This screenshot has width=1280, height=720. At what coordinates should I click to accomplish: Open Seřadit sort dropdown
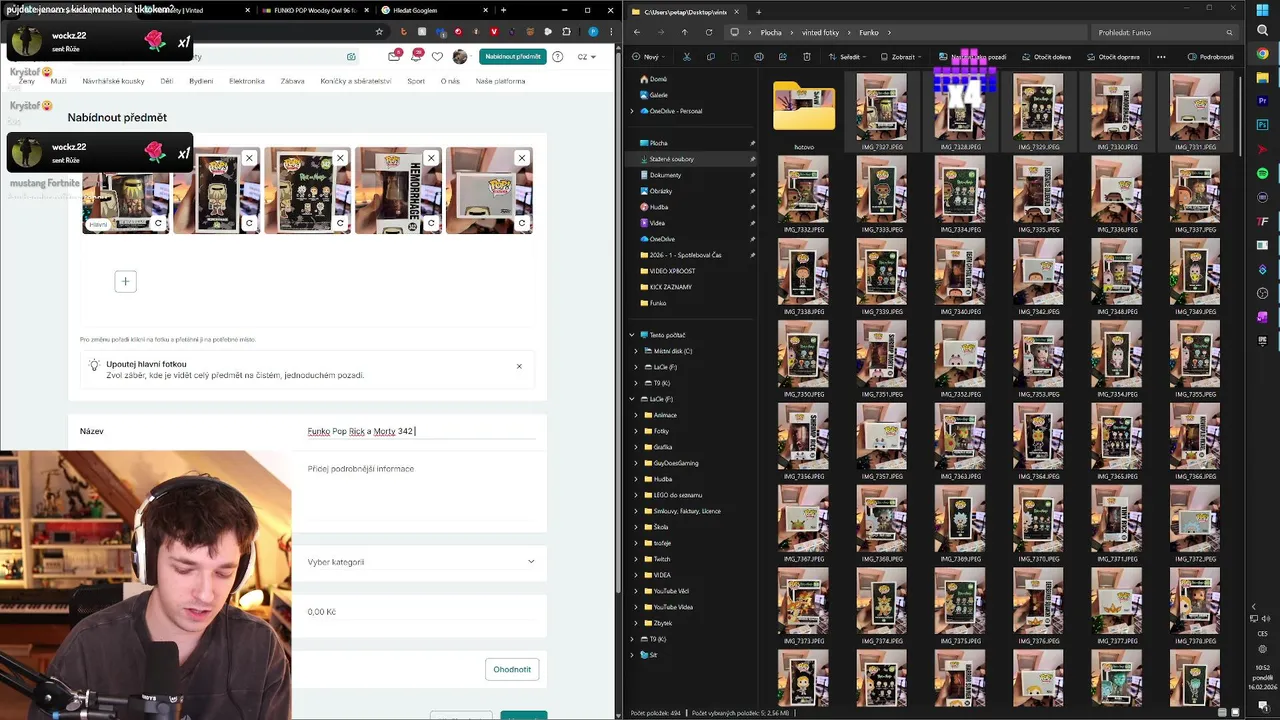point(850,57)
